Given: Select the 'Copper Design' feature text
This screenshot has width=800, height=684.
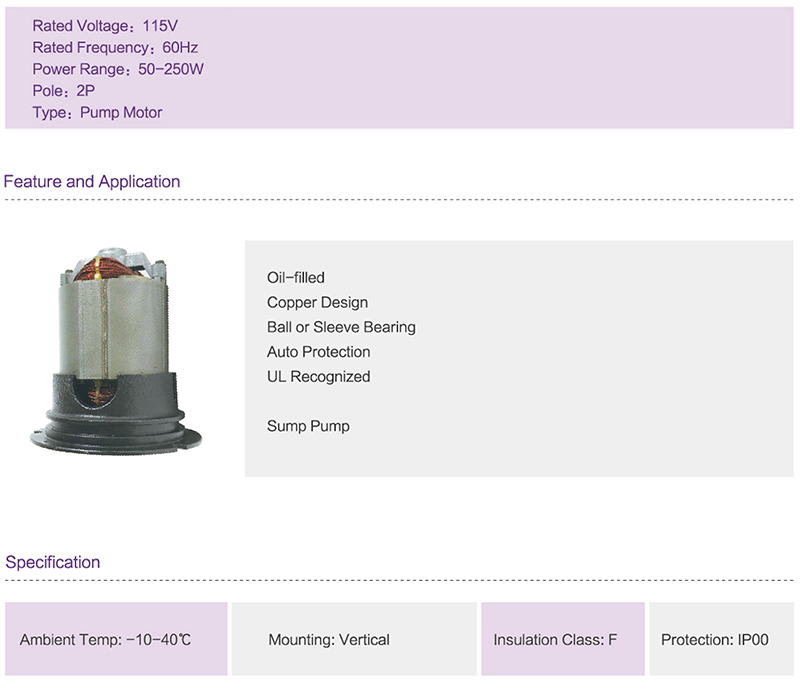Looking at the screenshot, I should tap(317, 302).
